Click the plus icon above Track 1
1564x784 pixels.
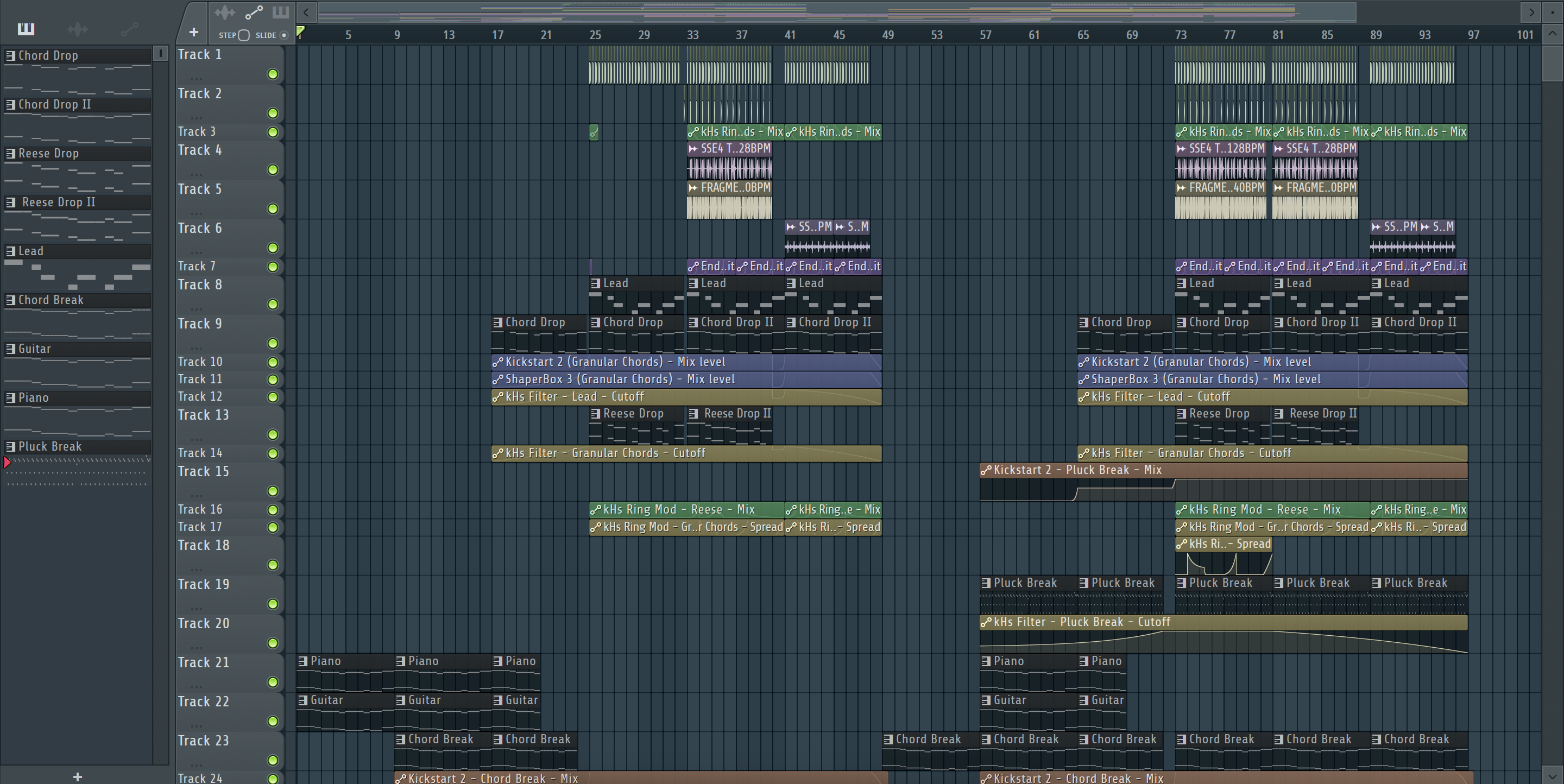(x=194, y=32)
